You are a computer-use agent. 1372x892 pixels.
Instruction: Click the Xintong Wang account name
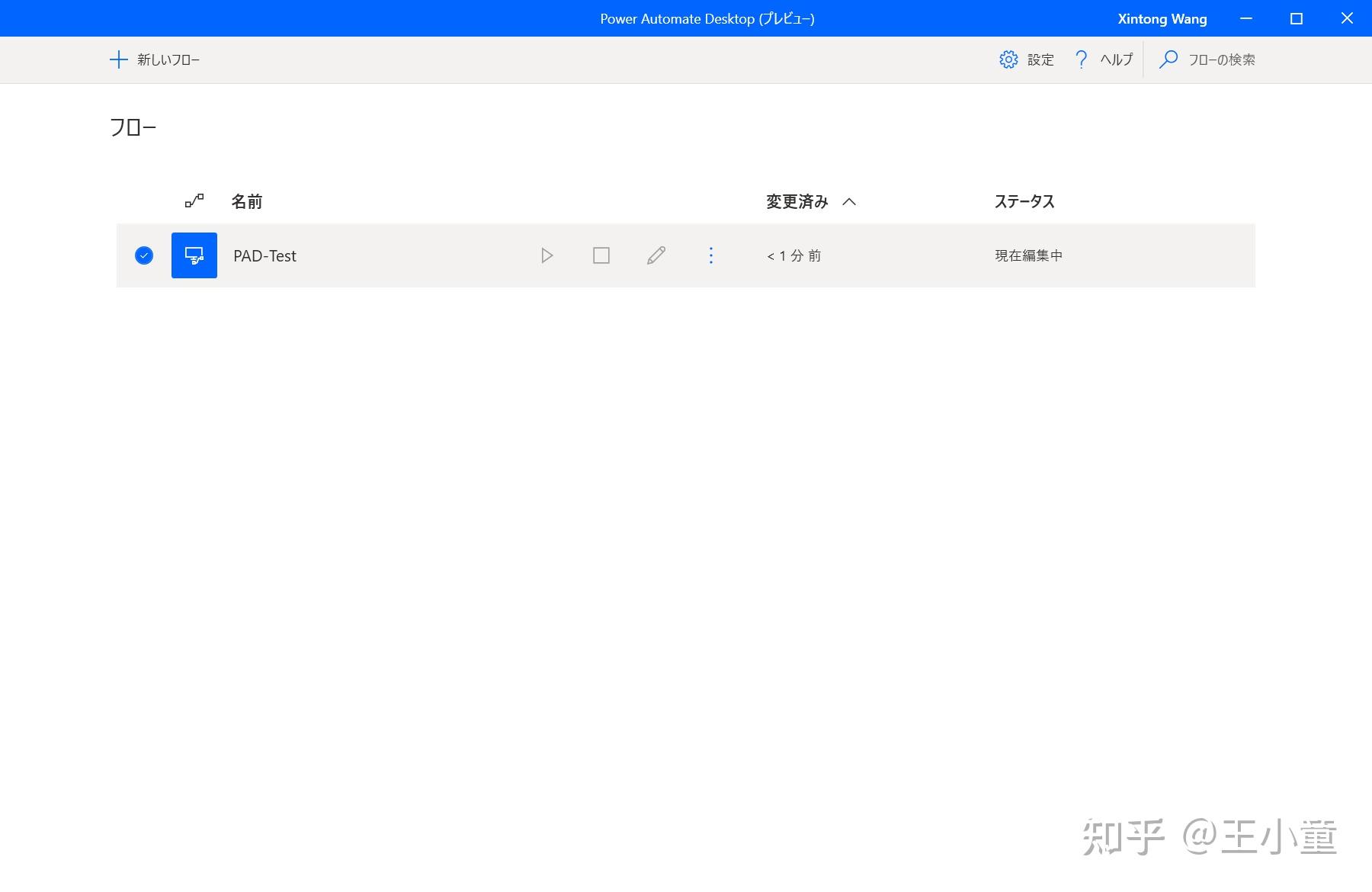tap(1161, 18)
